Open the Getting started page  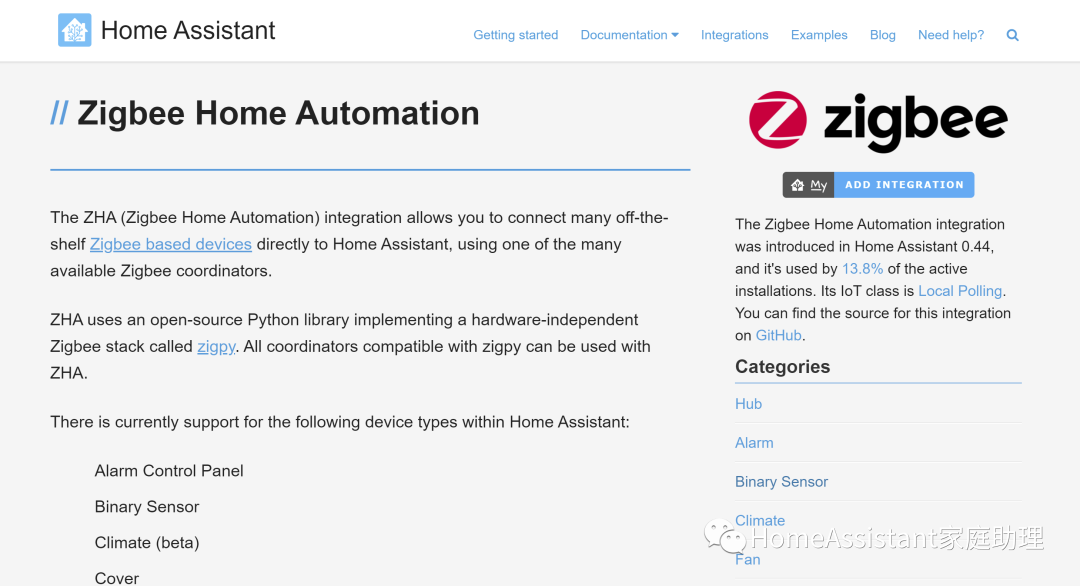click(515, 35)
